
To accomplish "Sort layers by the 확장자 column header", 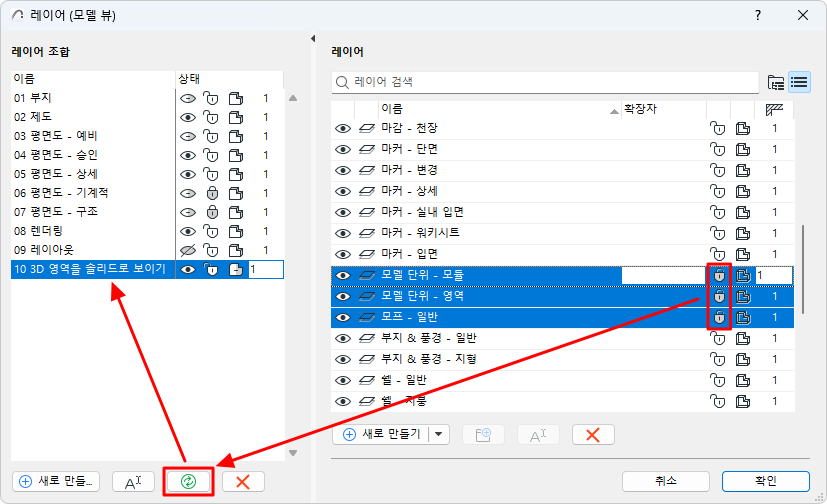I will (663, 109).
